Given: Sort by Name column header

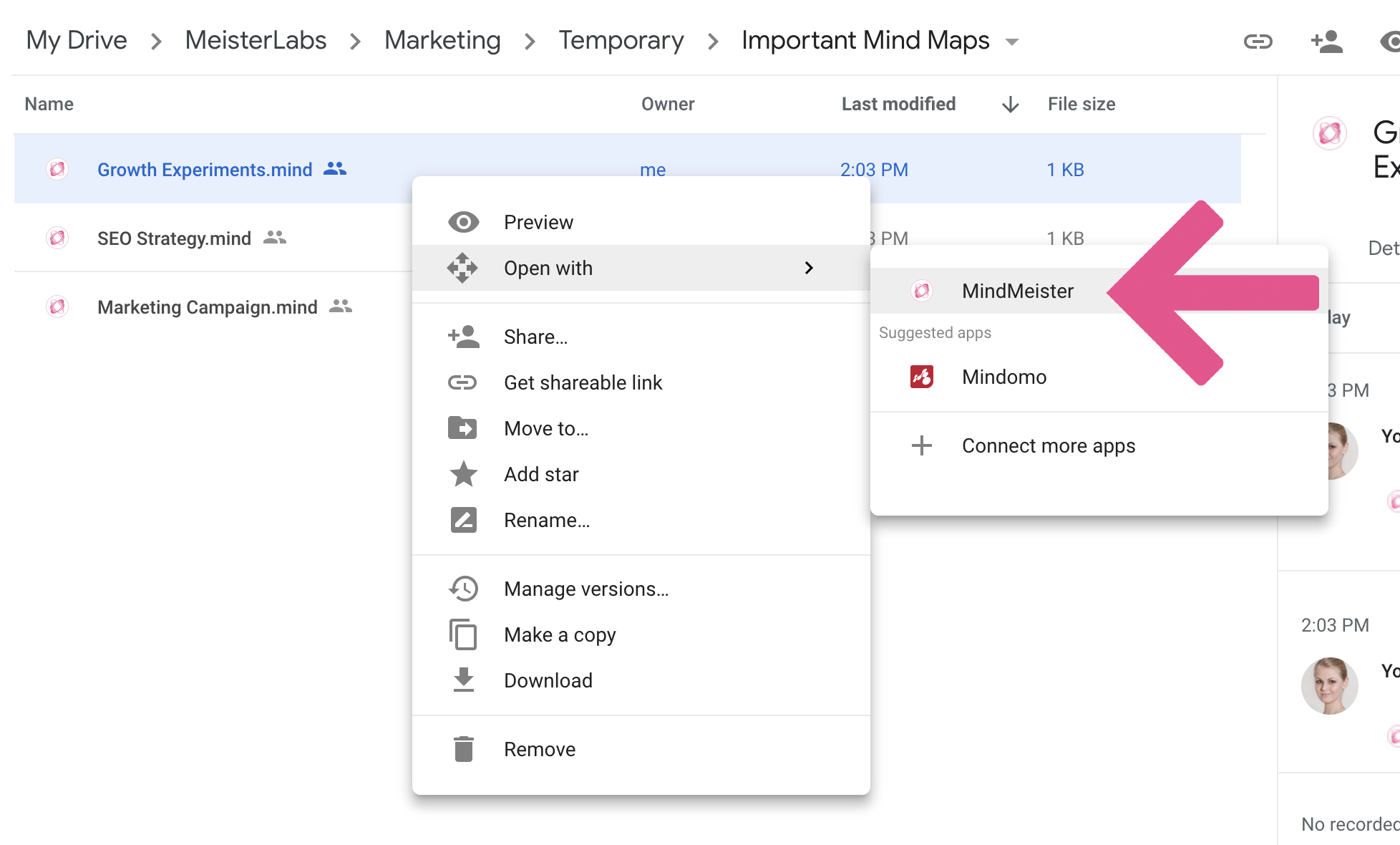Looking at the screenshot, I should click(x=49, y=104).
